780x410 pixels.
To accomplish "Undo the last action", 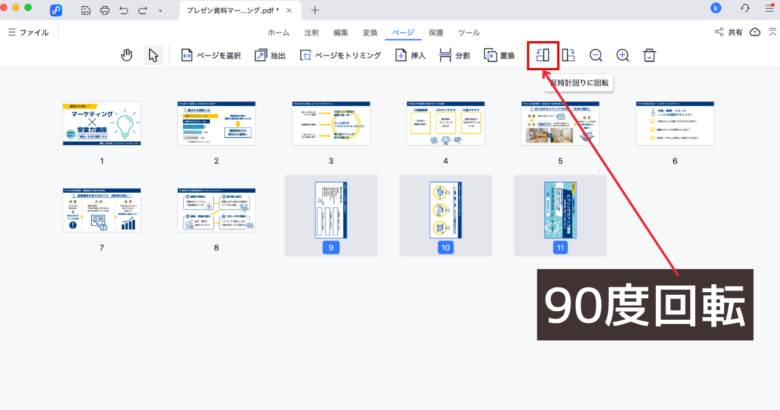I will [123, 10].
